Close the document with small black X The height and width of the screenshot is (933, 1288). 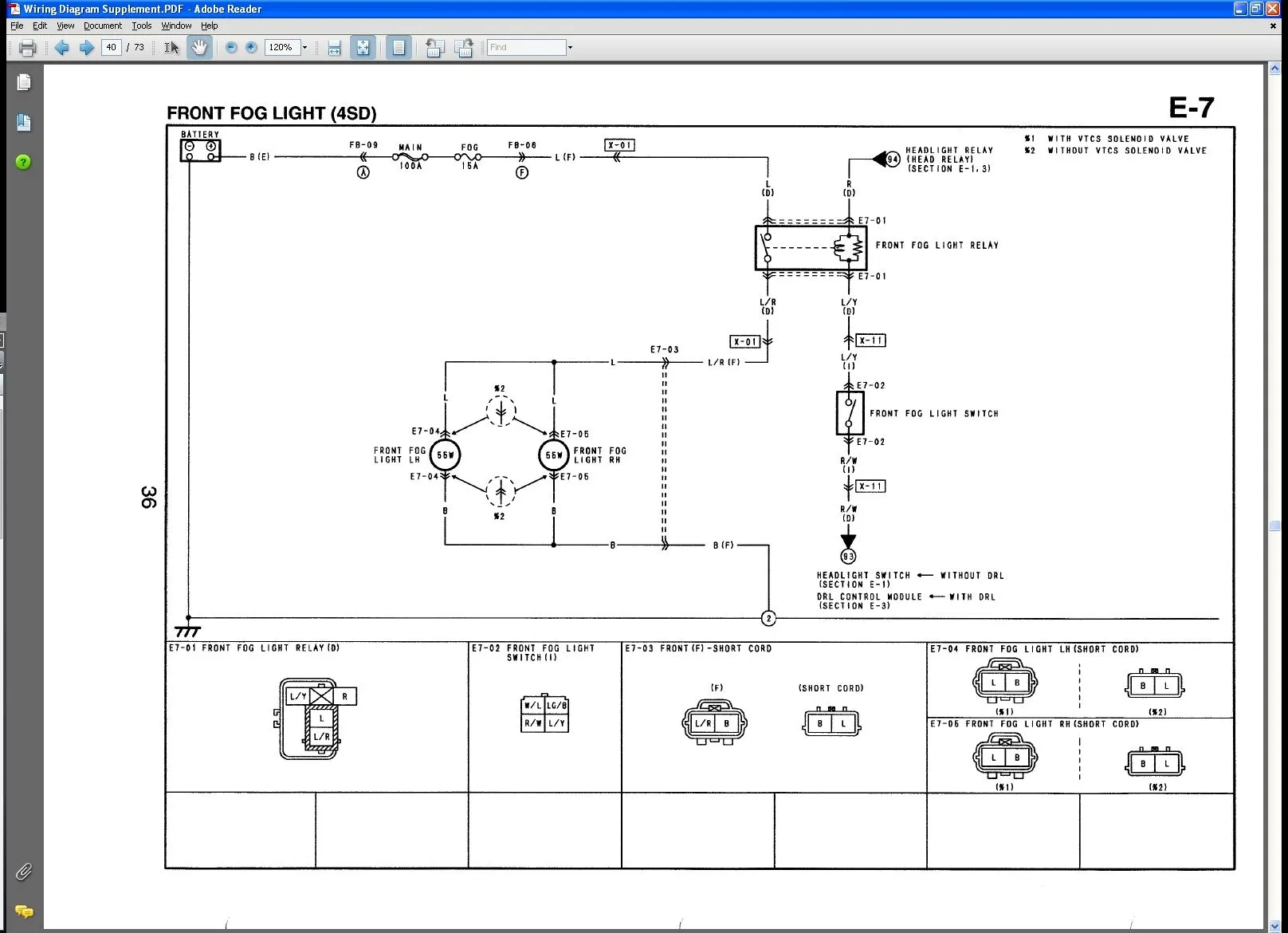pyautogui.click(x=1273, y=26)
